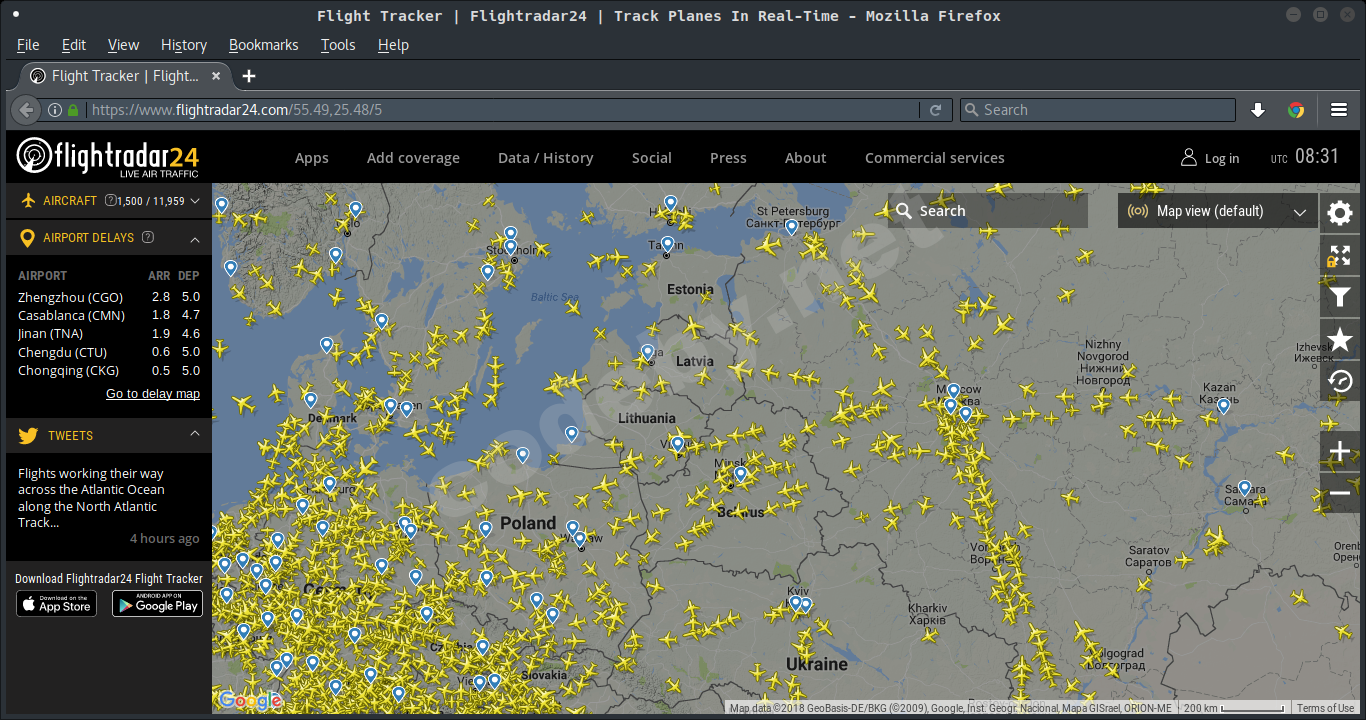The height and width of the screenshot is (720, 1366).
Task: Collapse the Airport Delays panel
Action: click(195, 239)
